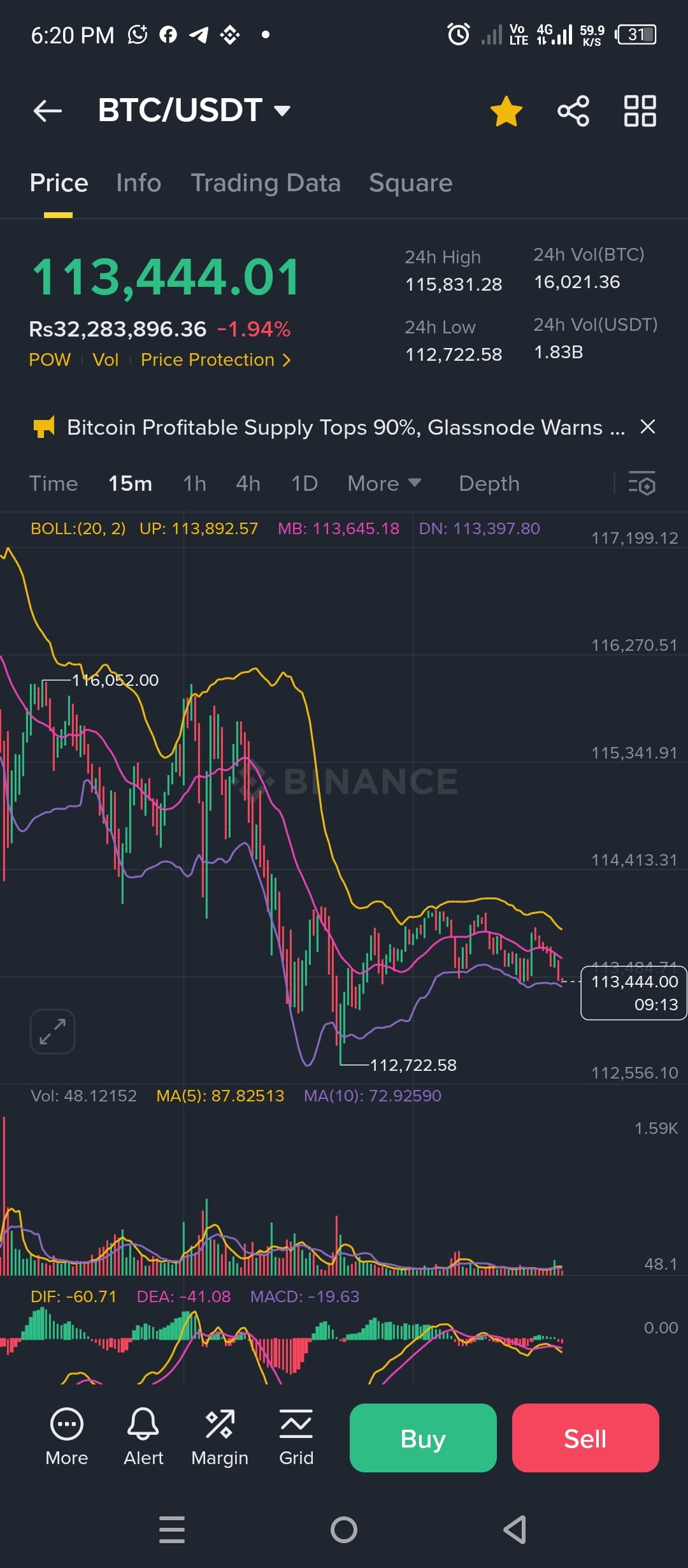Image resolution: width=688 pixels, height=1568 pixels.
Task: Select the 15m chart interval
Action: (x=130, y=484)
